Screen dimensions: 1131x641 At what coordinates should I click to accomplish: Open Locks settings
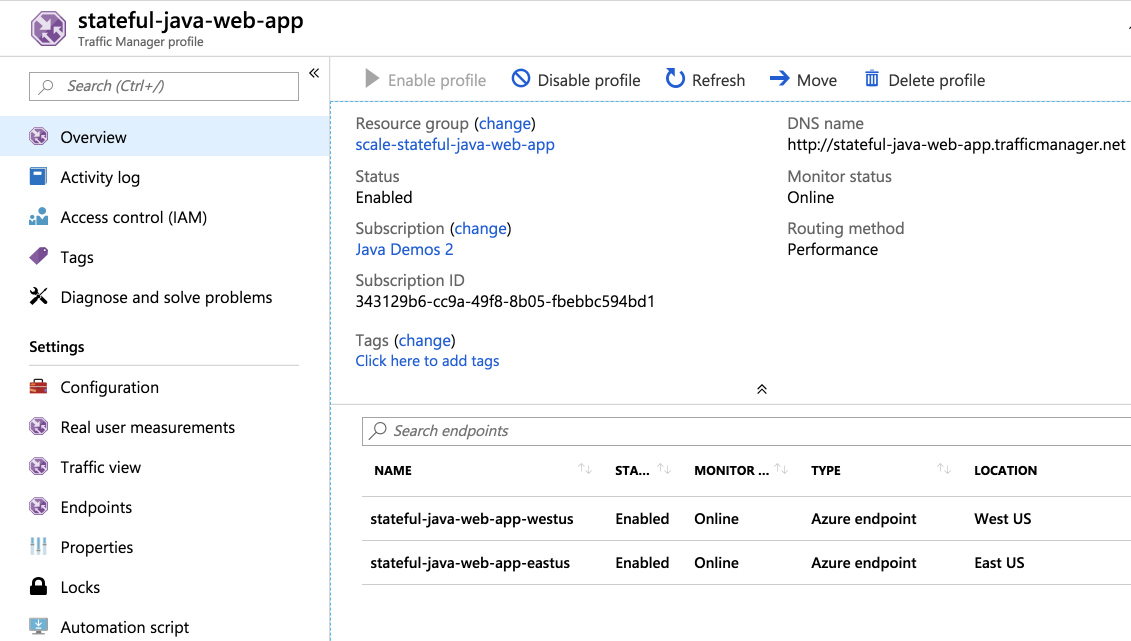click(80, 588)
